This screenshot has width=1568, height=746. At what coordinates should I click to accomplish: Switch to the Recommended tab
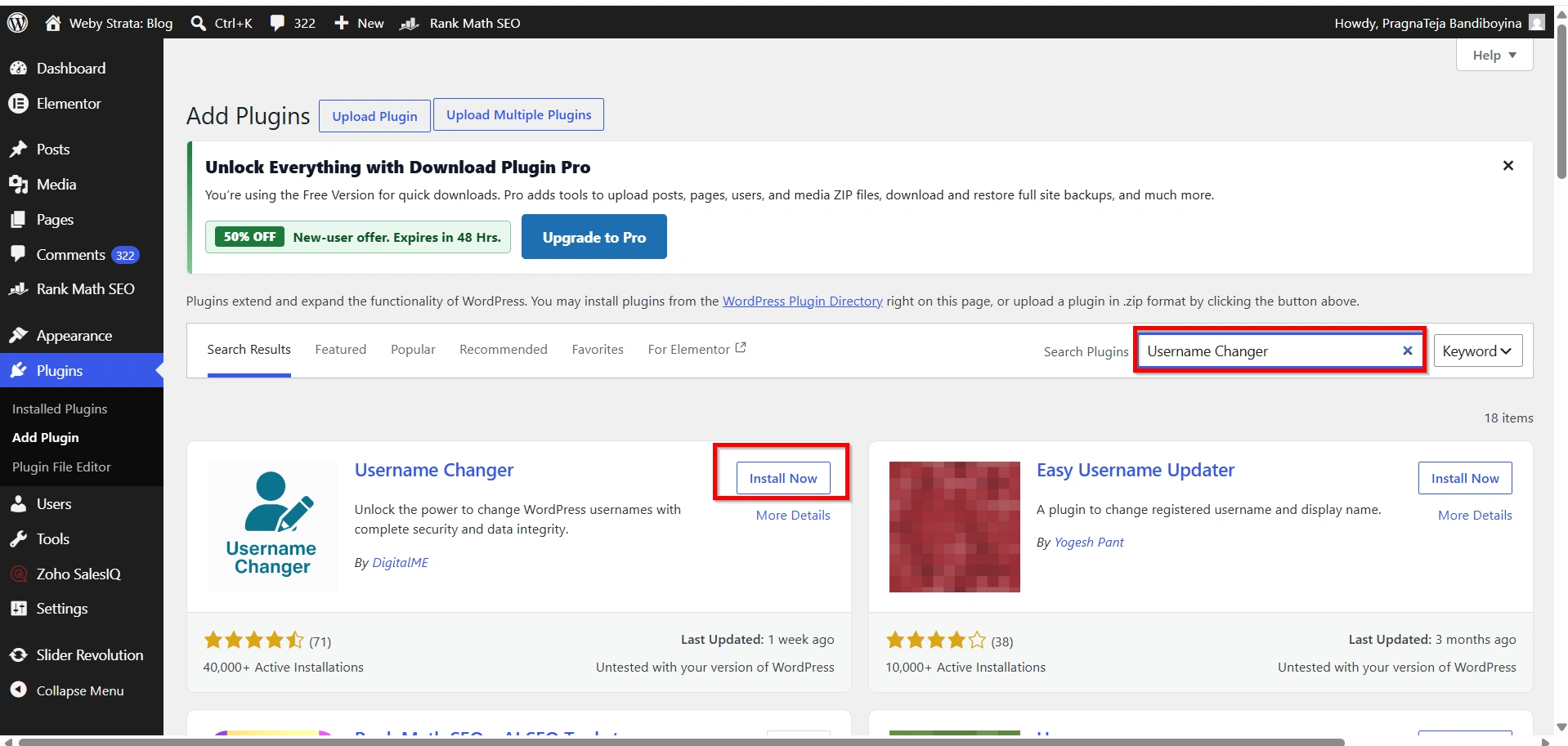pos(504,350)
